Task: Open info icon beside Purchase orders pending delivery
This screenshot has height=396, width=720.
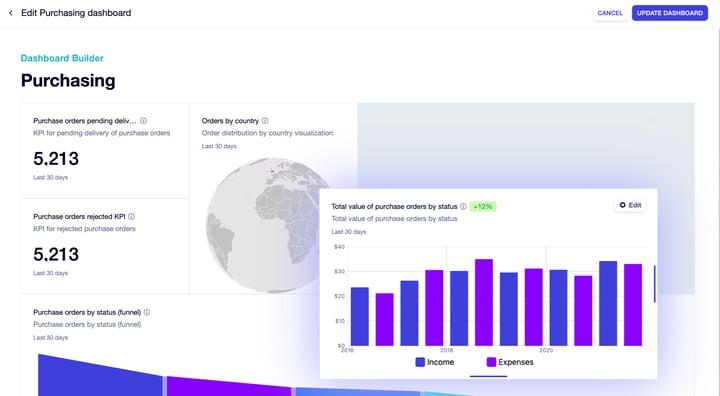Action: [x=143, y=121]
